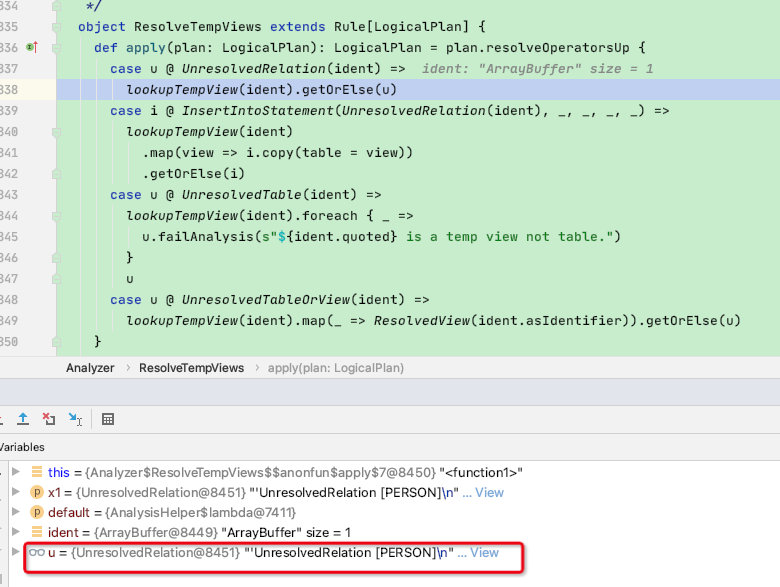Click .map(view => i.copy(table = view)) line

(278, 153)
